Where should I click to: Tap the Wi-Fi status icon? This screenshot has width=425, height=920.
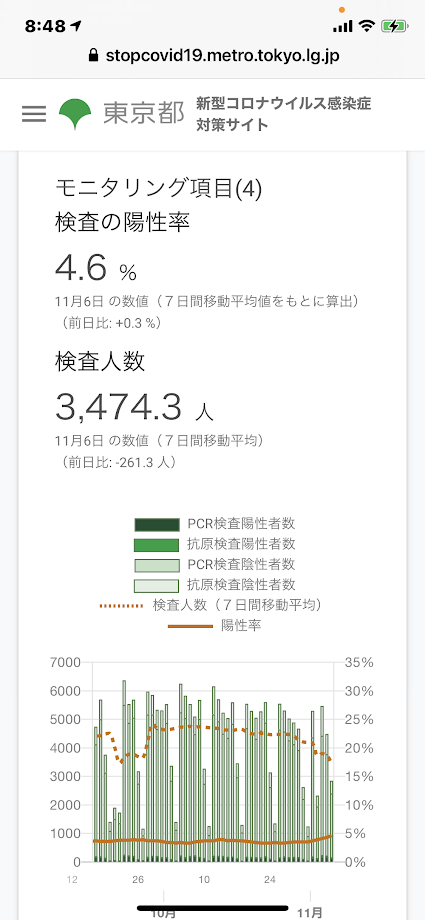click(x=367, y=26)
